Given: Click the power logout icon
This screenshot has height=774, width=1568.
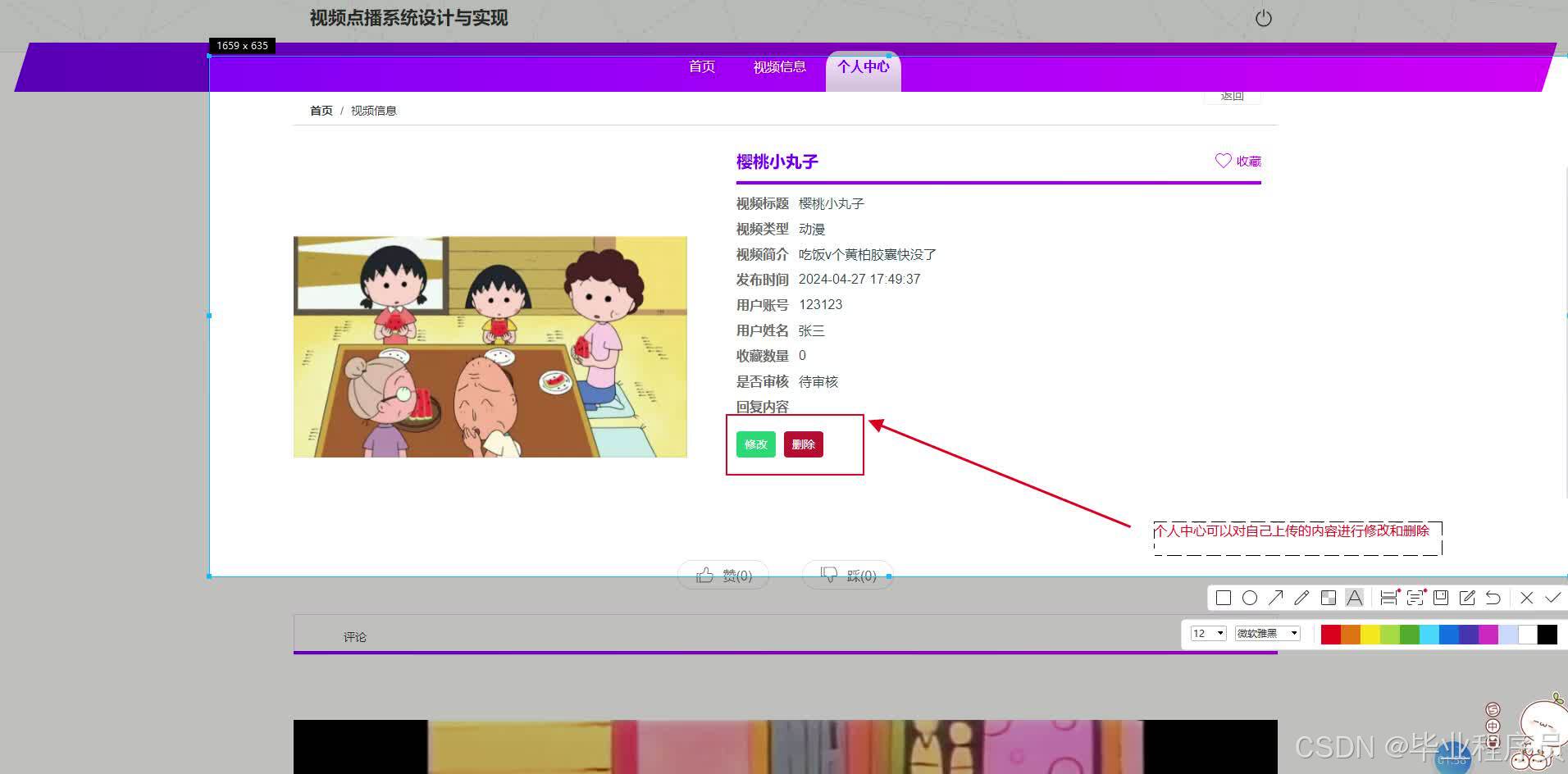Looking at the screenshot, I should point(1263,18).
